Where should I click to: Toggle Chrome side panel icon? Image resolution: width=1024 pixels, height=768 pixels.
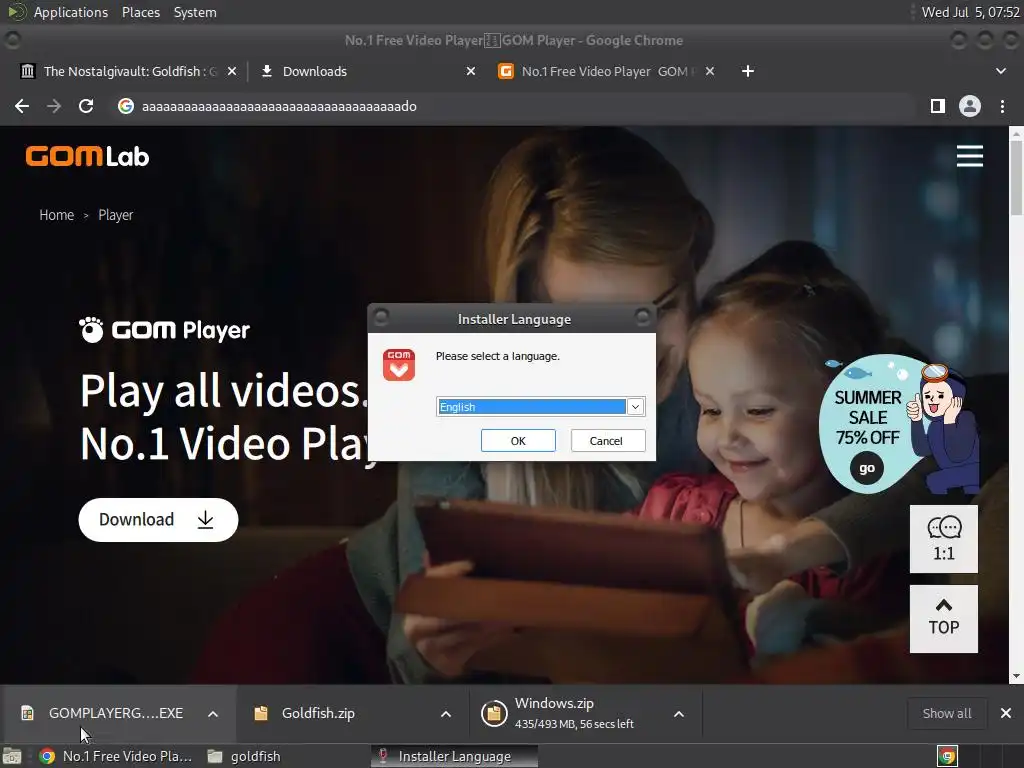938,106
